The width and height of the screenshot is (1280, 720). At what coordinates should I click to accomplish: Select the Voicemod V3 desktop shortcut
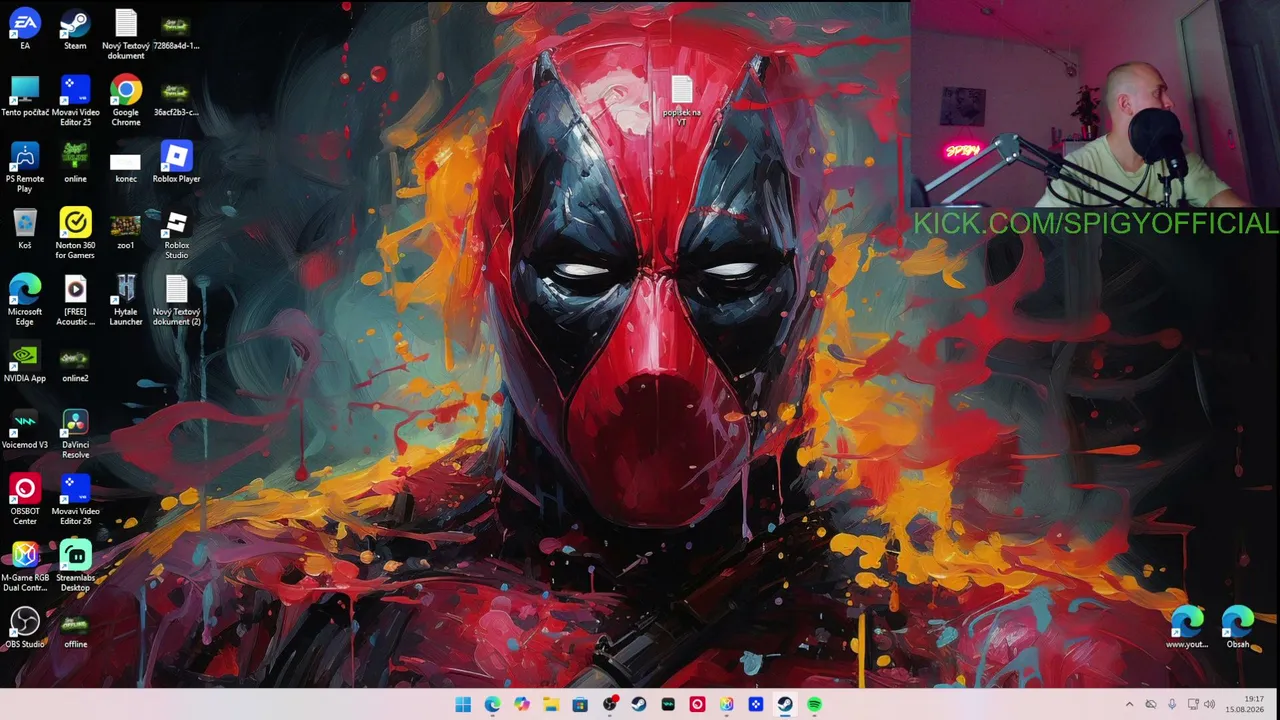coord(25,429)
